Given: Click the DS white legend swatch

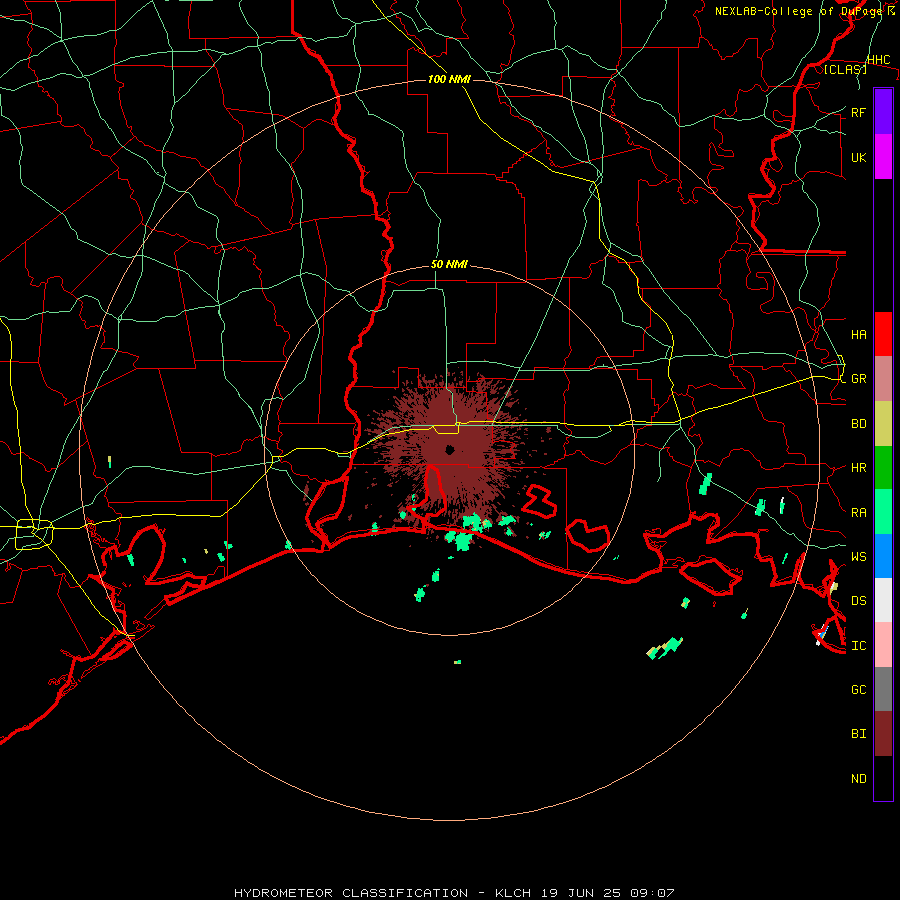Looking at the screenshot, I should point(883,600).
